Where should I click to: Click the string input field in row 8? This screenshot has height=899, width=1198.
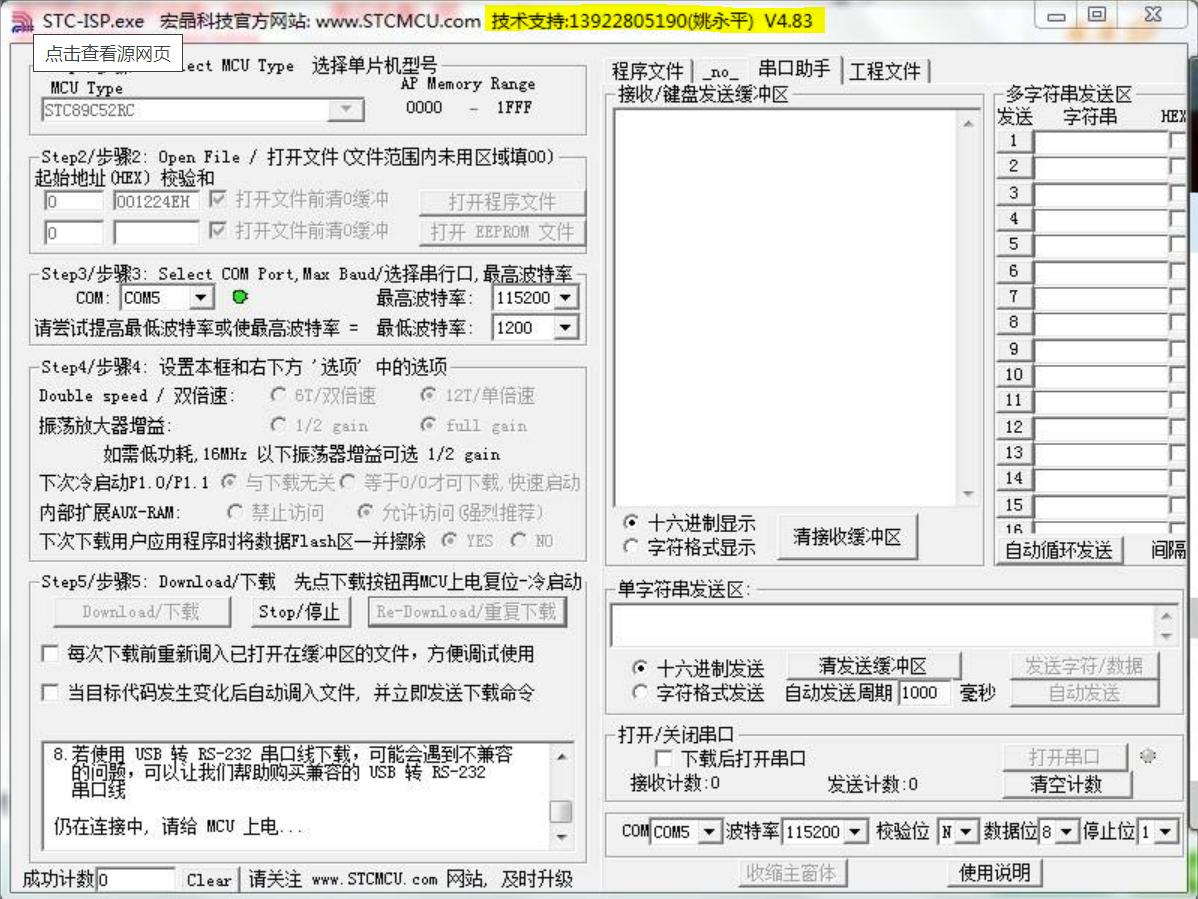coord(1101,322)
